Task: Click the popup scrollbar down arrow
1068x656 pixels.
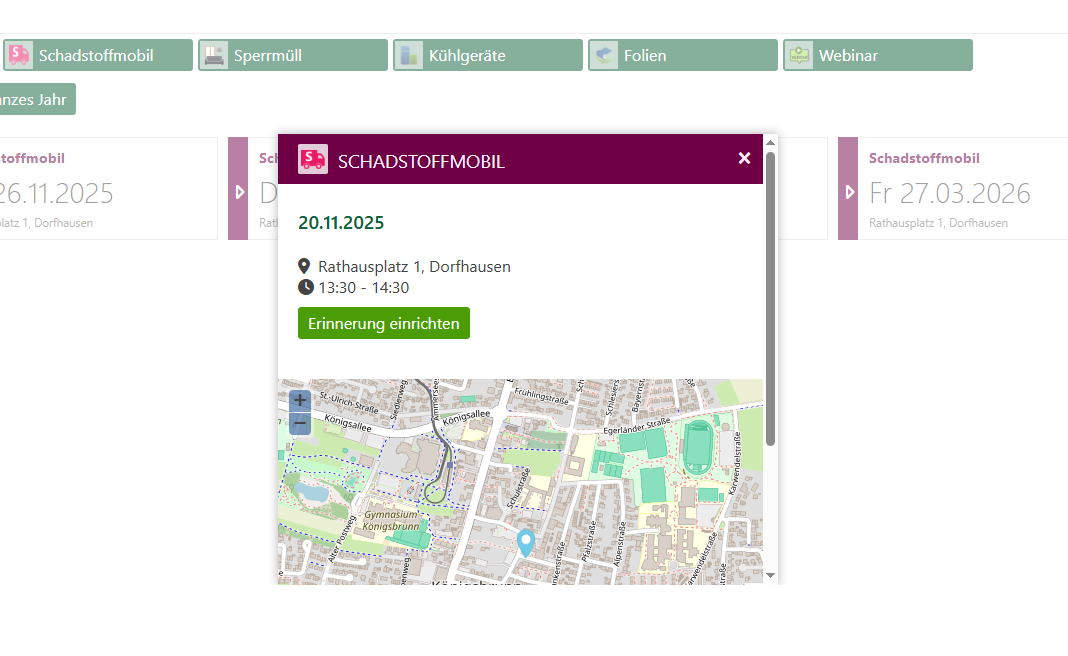Action: tap(770, 576)
